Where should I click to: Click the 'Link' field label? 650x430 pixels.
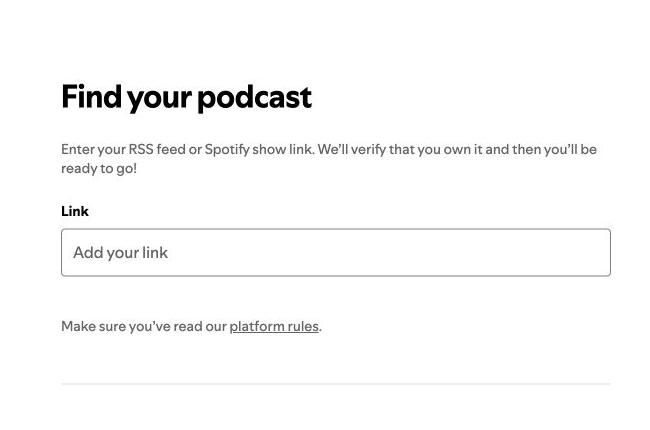[x=75, y=211]
